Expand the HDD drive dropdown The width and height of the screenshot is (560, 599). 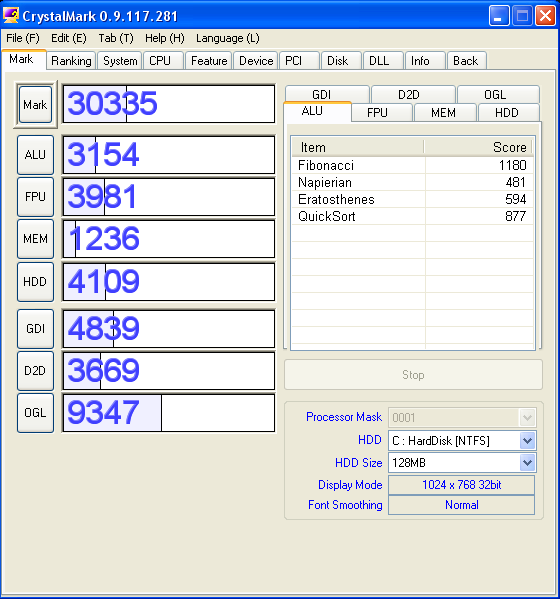(x=527, y=441)
